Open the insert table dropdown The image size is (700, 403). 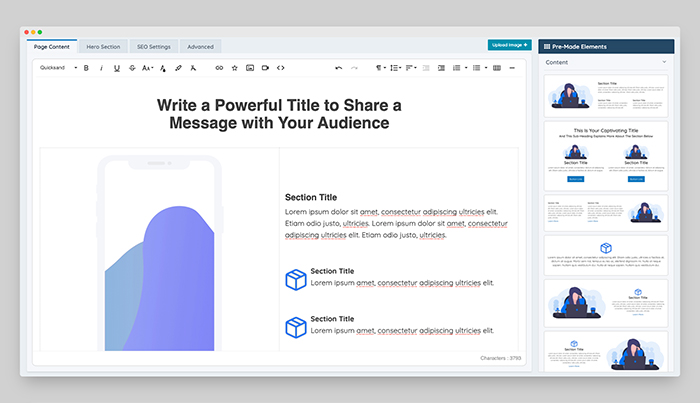[x=497, y=68]
